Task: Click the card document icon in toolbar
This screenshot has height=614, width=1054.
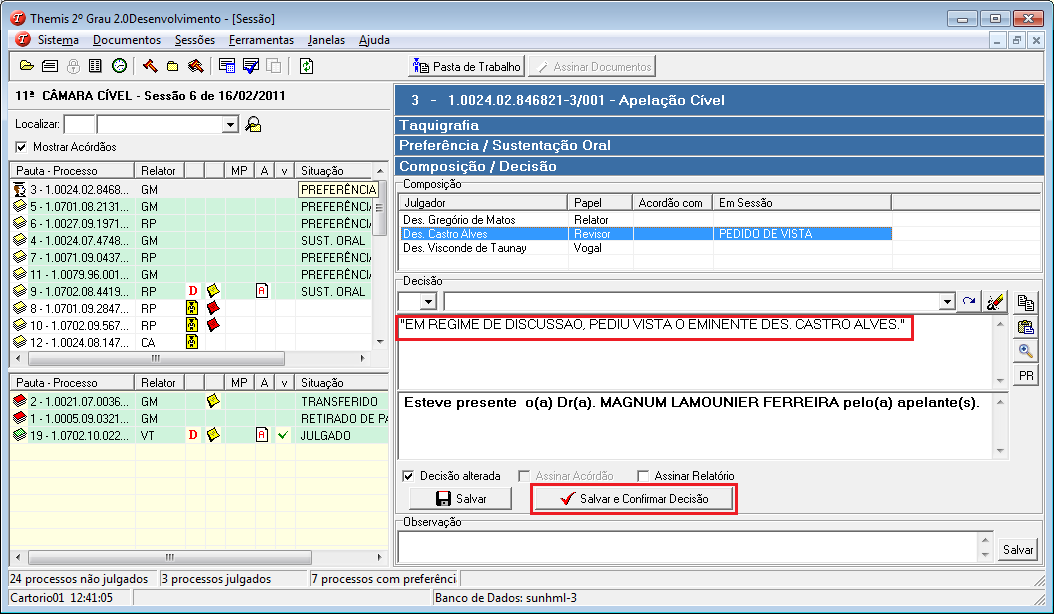Action: (x=50, y=66)
